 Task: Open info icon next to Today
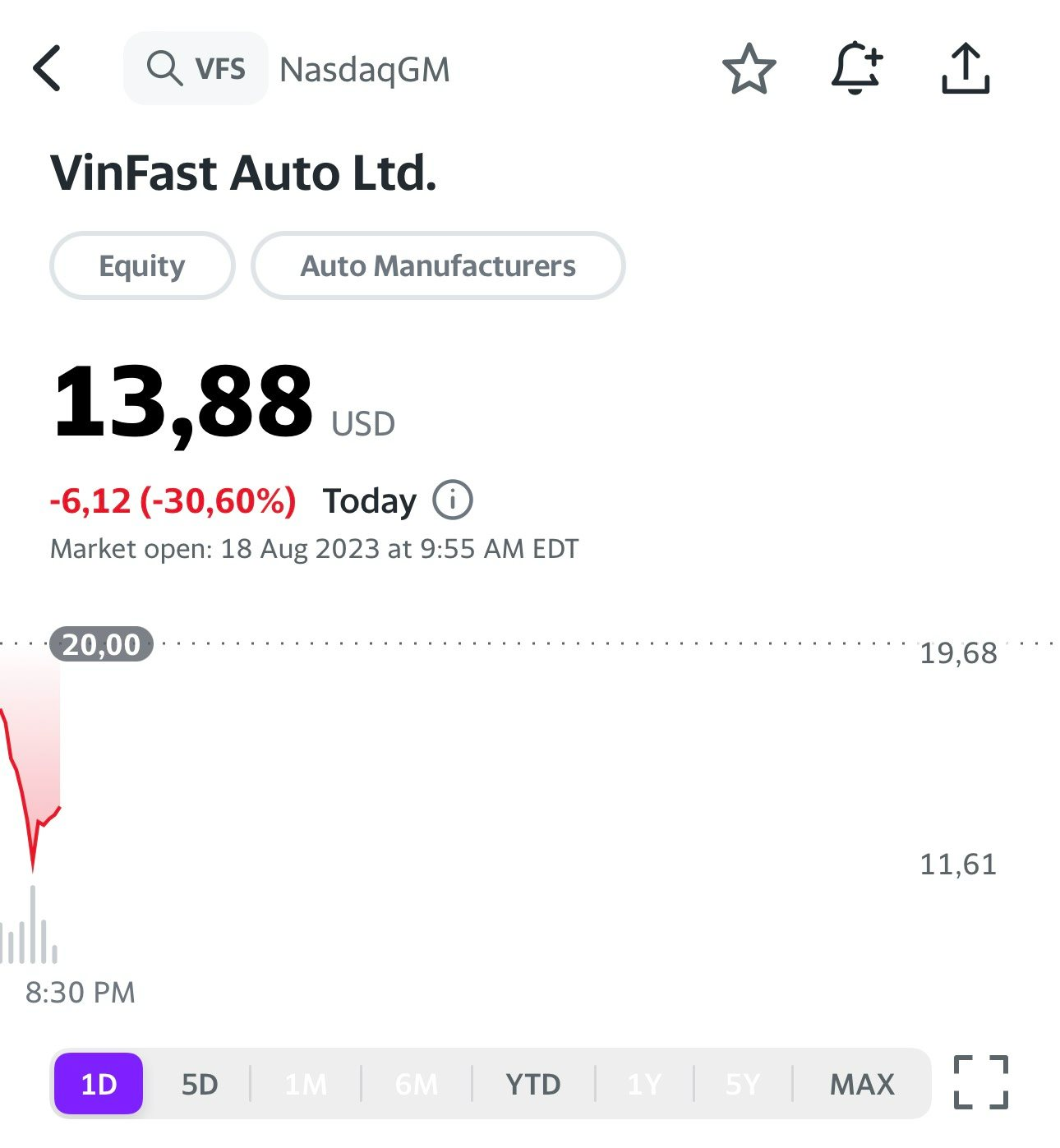(453, 500)
